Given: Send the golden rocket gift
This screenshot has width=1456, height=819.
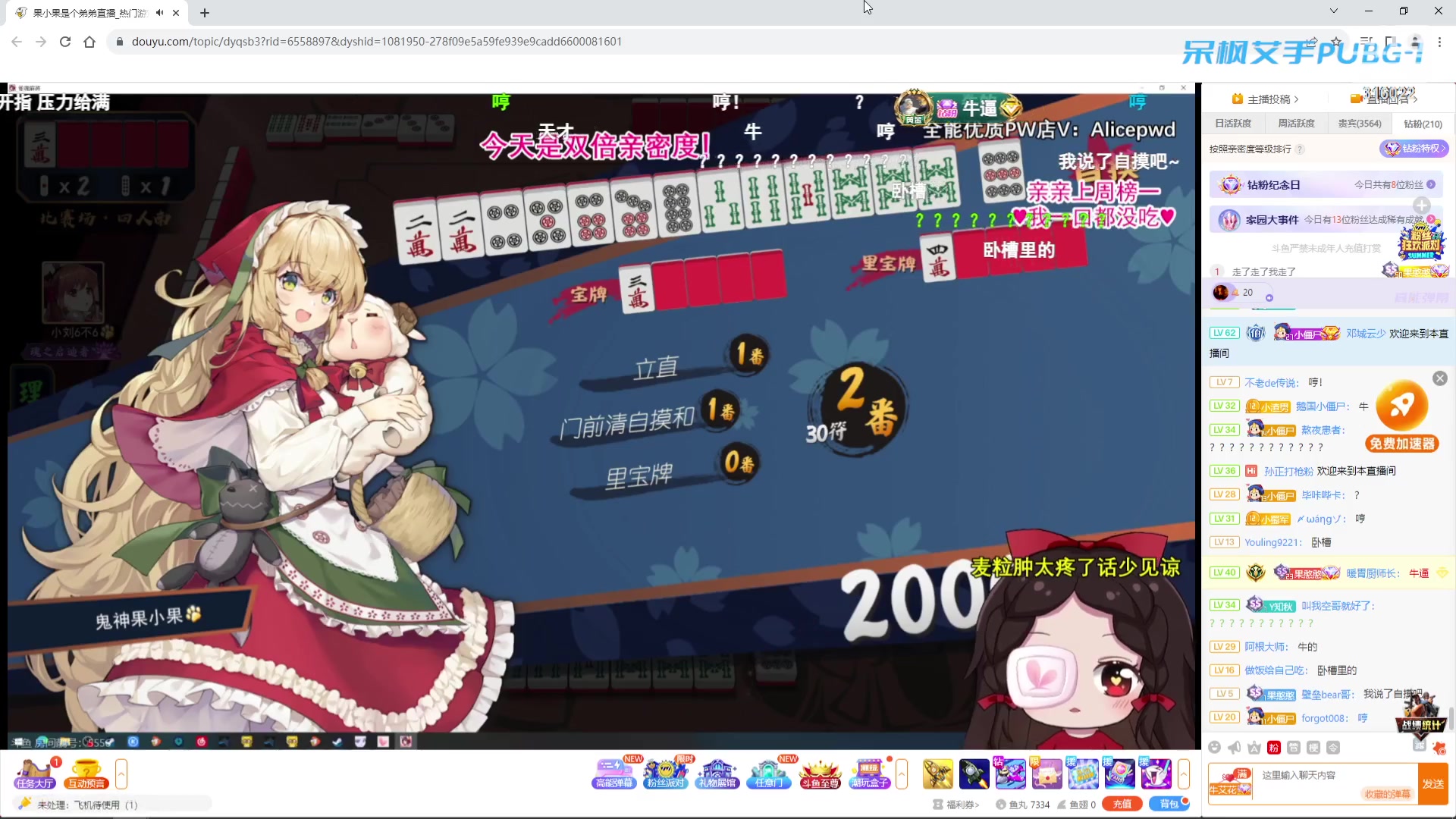Looking at the screenshot, I should (x=938, y=773).
